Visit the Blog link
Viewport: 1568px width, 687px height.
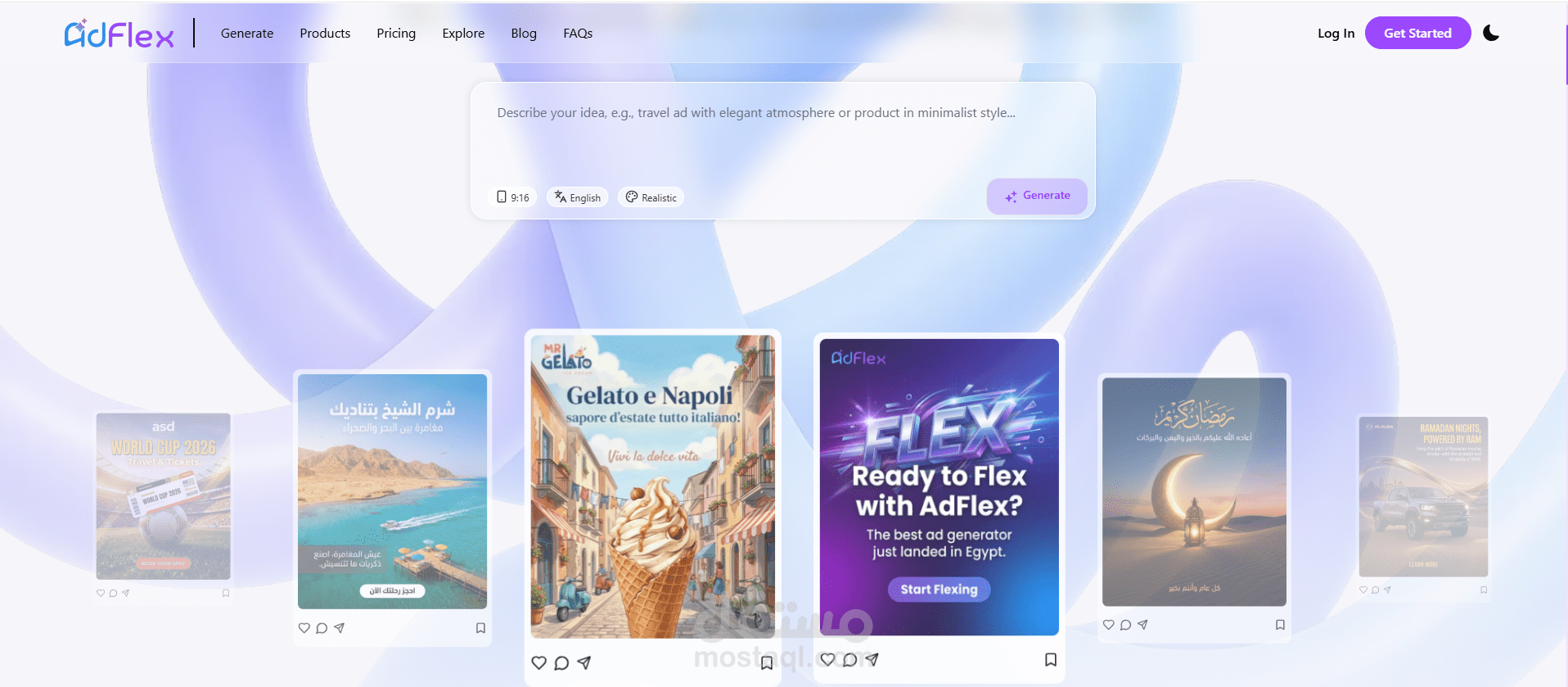click(x=524, y=34)
